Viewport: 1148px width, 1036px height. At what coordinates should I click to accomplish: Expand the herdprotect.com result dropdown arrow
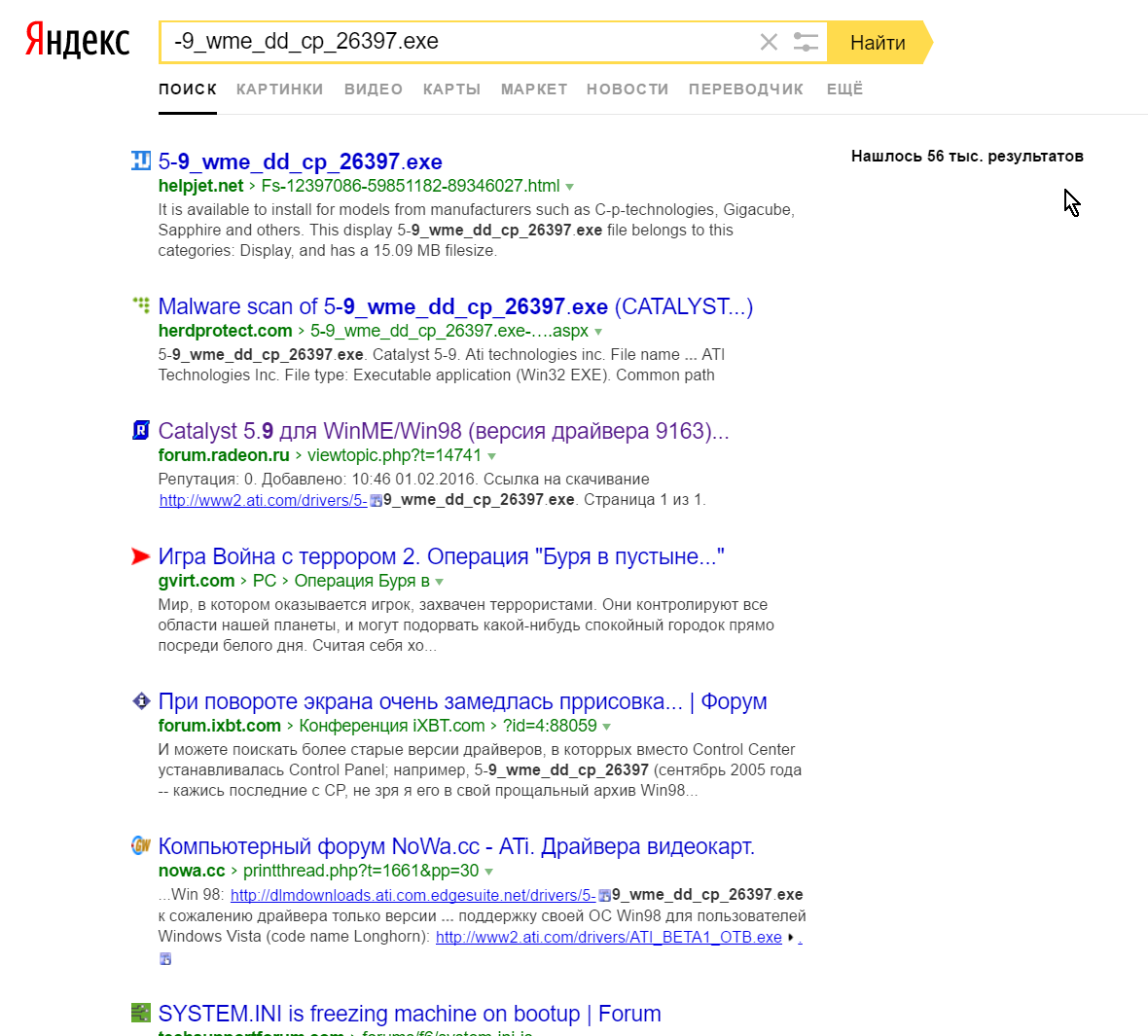(x=598, y=332)
